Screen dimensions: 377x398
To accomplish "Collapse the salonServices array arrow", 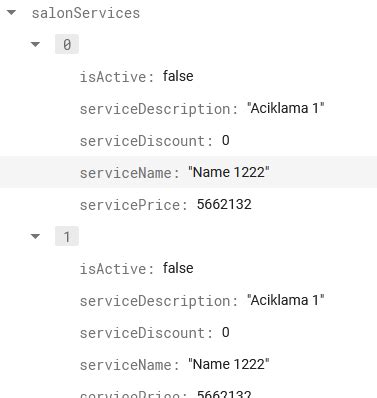I will click(11, 13).
